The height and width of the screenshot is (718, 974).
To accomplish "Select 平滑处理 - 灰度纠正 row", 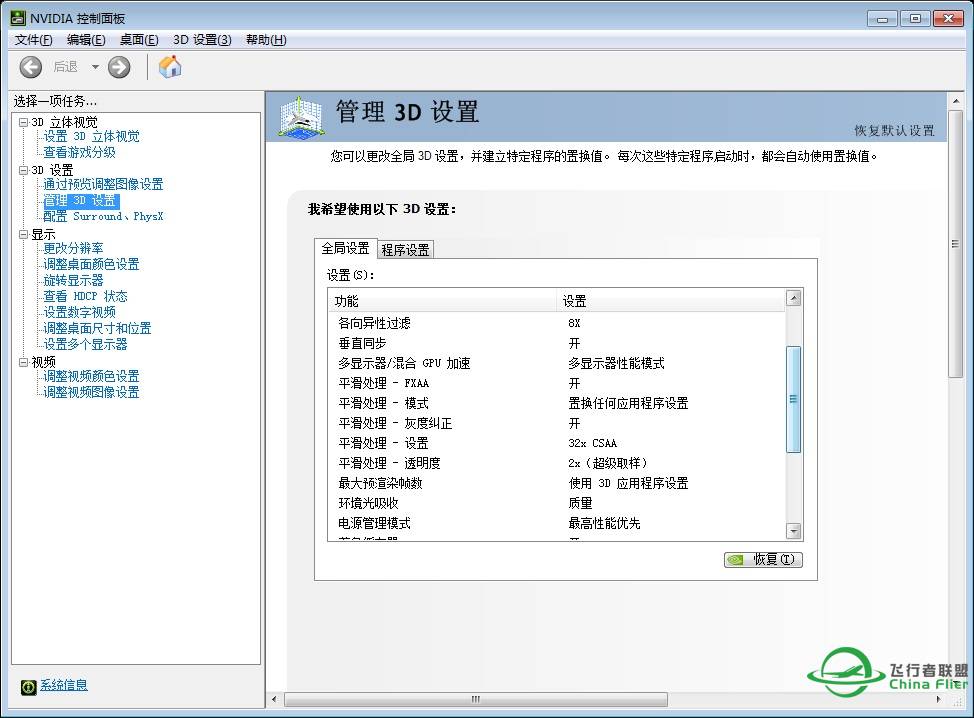I will (x=557, y=423).
